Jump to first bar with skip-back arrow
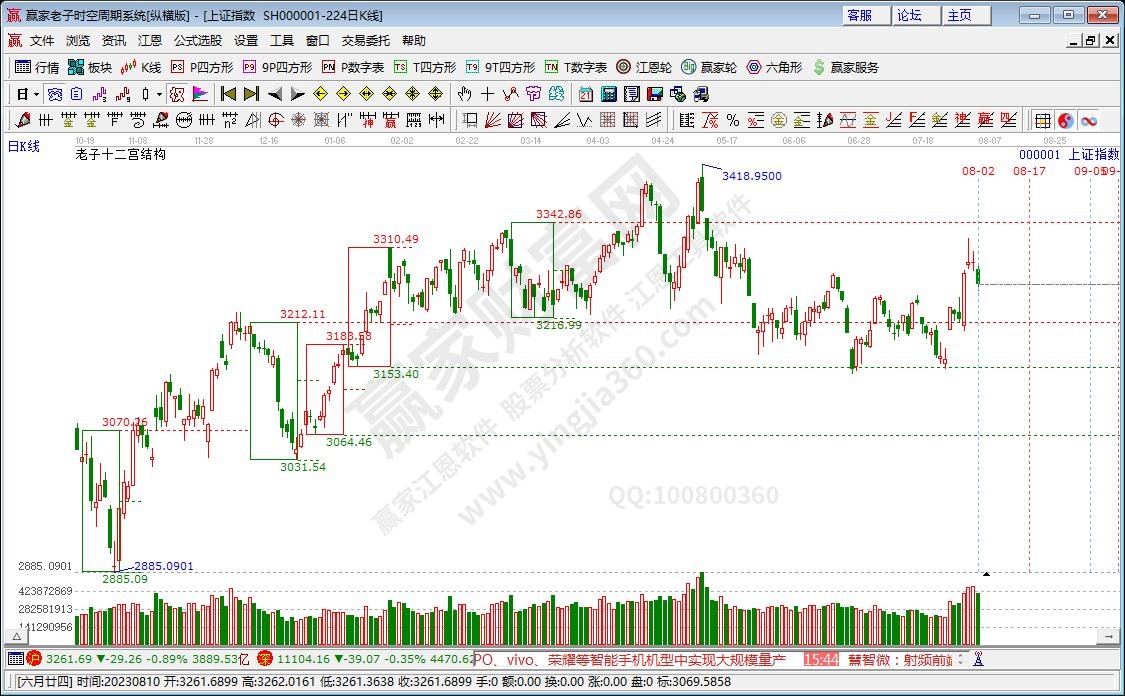Screen dimensions: 1125x696 pyautogui.click(x=228, y=94)
